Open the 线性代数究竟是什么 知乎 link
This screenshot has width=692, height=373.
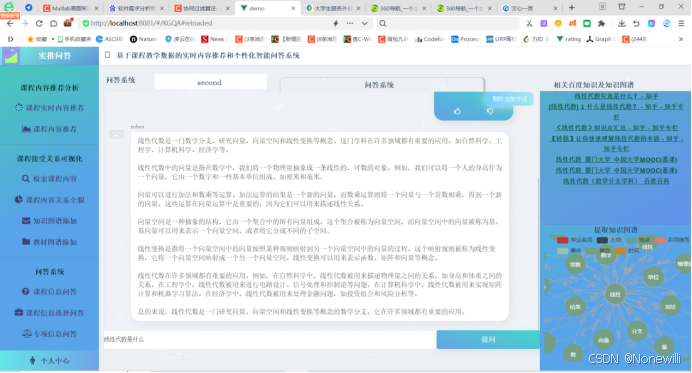[616, 96]
